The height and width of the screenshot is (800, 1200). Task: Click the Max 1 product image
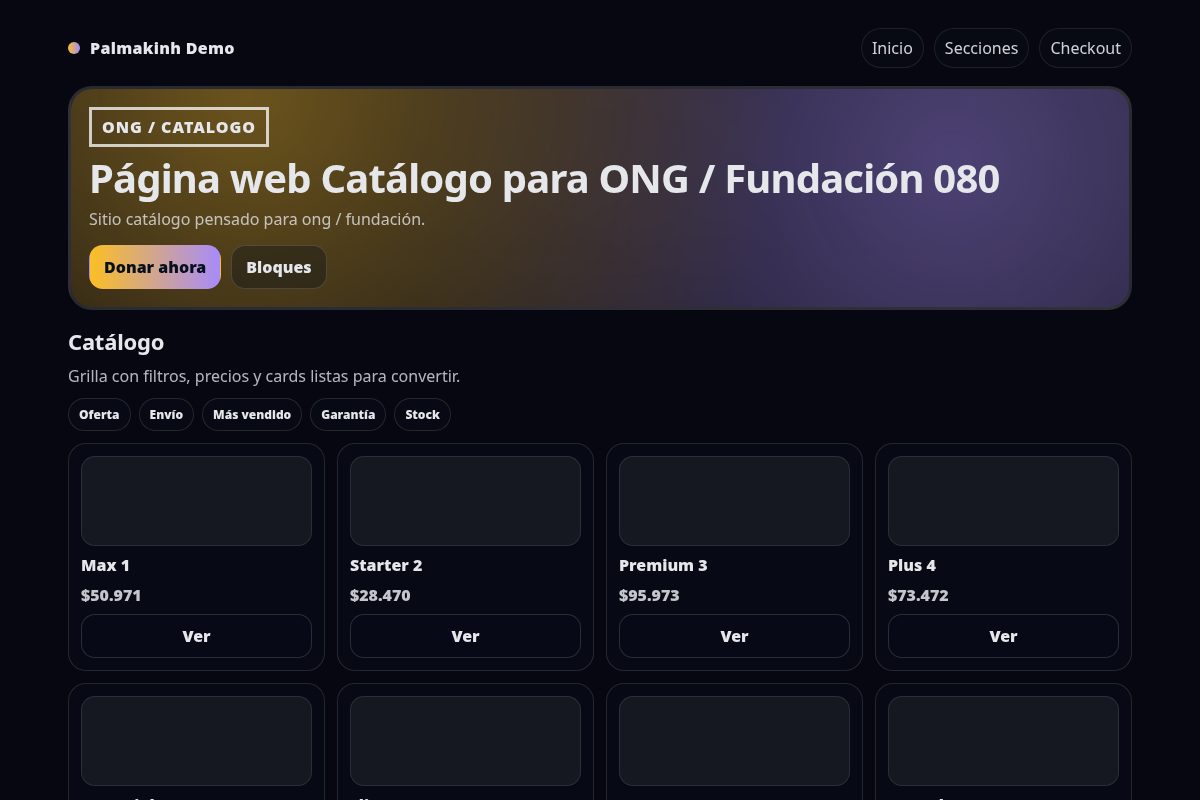click(x=196, y=500)
